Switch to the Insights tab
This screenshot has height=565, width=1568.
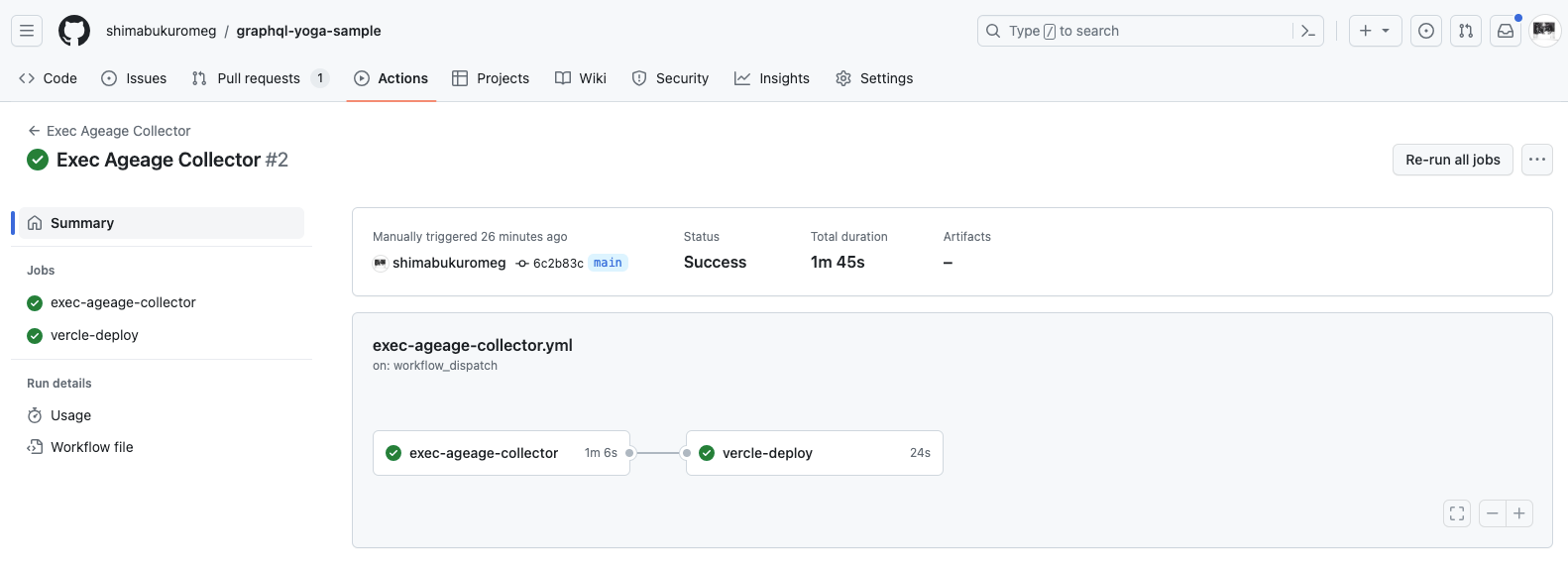[772, 78]
